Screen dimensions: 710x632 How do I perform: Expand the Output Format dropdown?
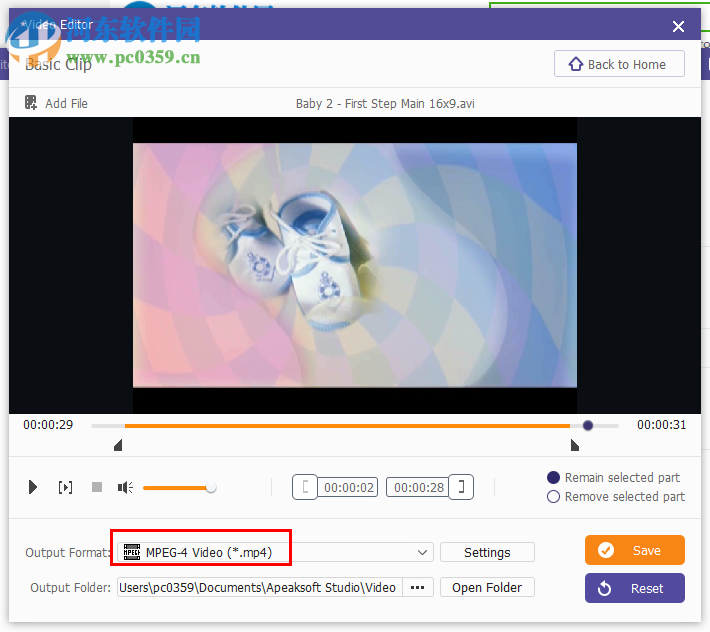click(422, 552)
